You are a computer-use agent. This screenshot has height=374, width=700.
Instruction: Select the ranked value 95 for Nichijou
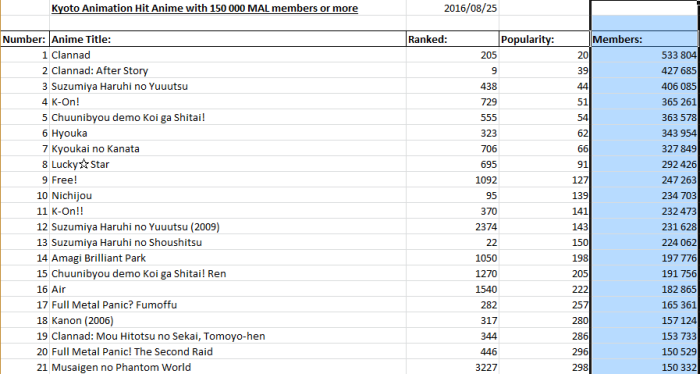453,195
